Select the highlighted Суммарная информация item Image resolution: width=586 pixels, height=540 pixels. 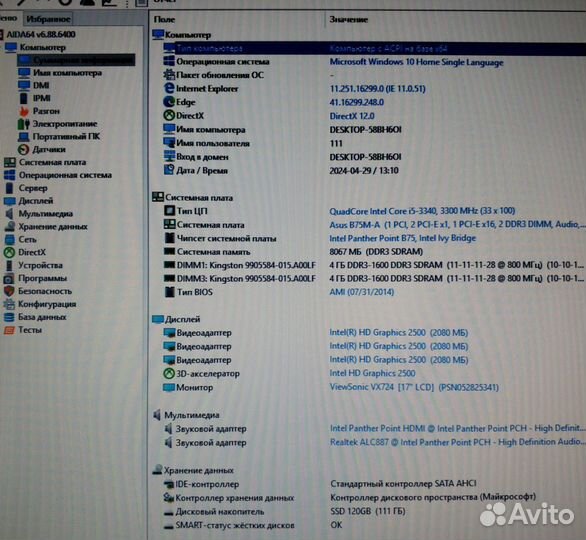click(77, 60)
